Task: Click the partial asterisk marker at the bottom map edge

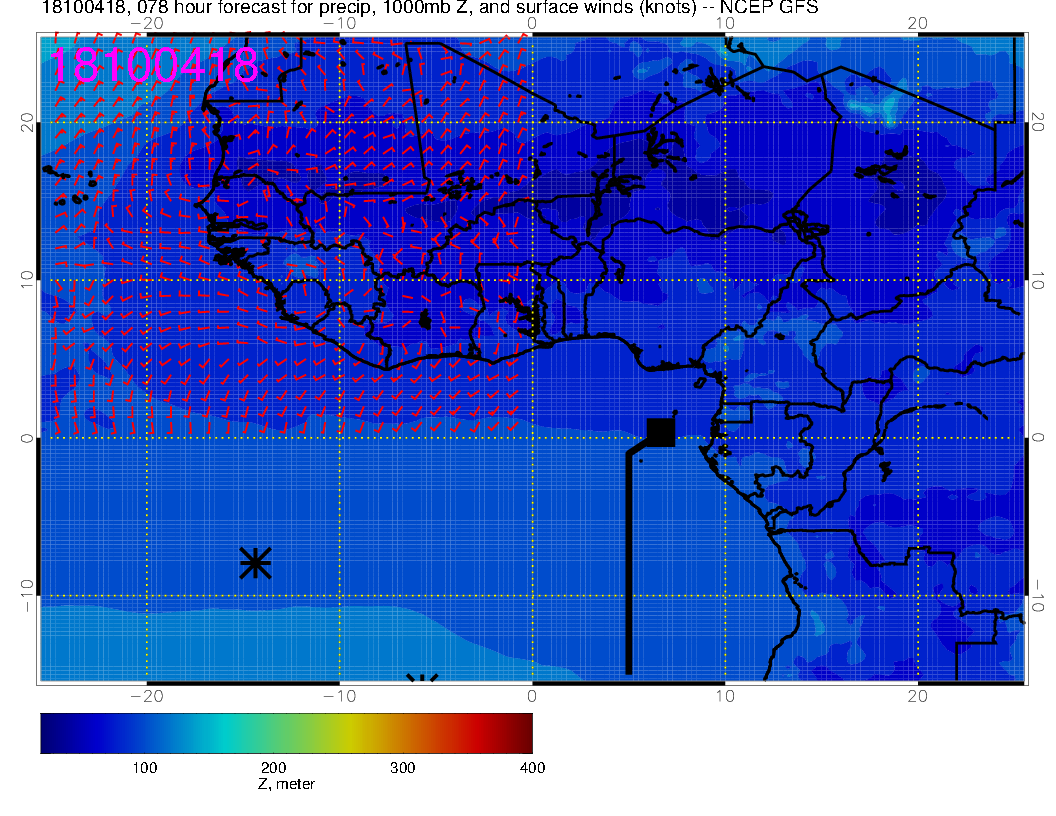Action: [x=423, y=679]
